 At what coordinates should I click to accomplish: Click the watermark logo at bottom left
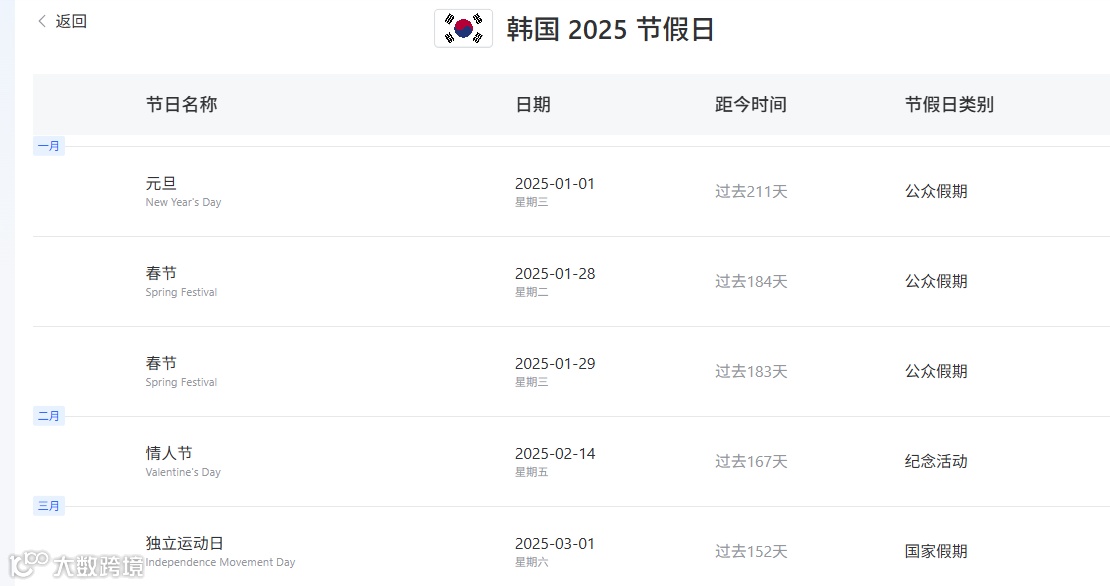click(x=76, y=565)
